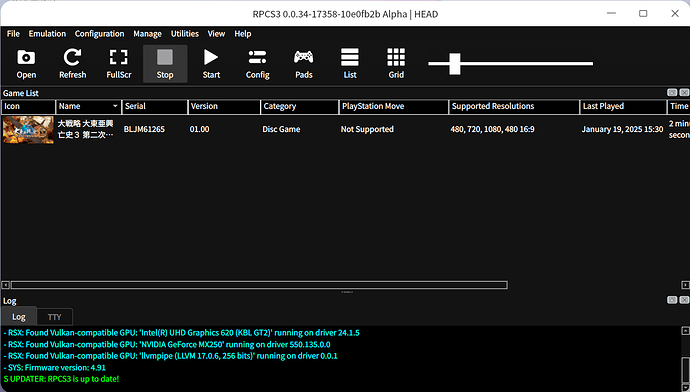This screenshot has height=392, width=690.
Task: Open the Configuration menu
Action: [99, 34]
